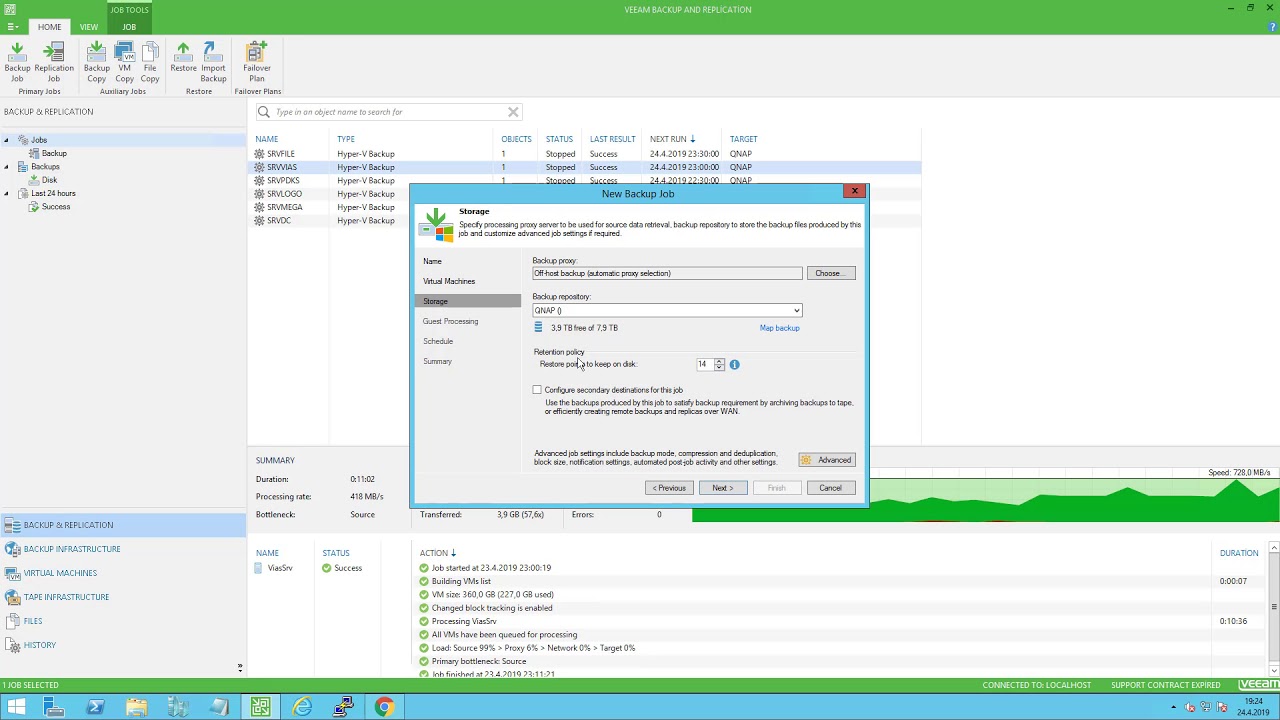1280x720 pixels.
Task: Select the SRVDC job row icon
Action: click(260, 221)
